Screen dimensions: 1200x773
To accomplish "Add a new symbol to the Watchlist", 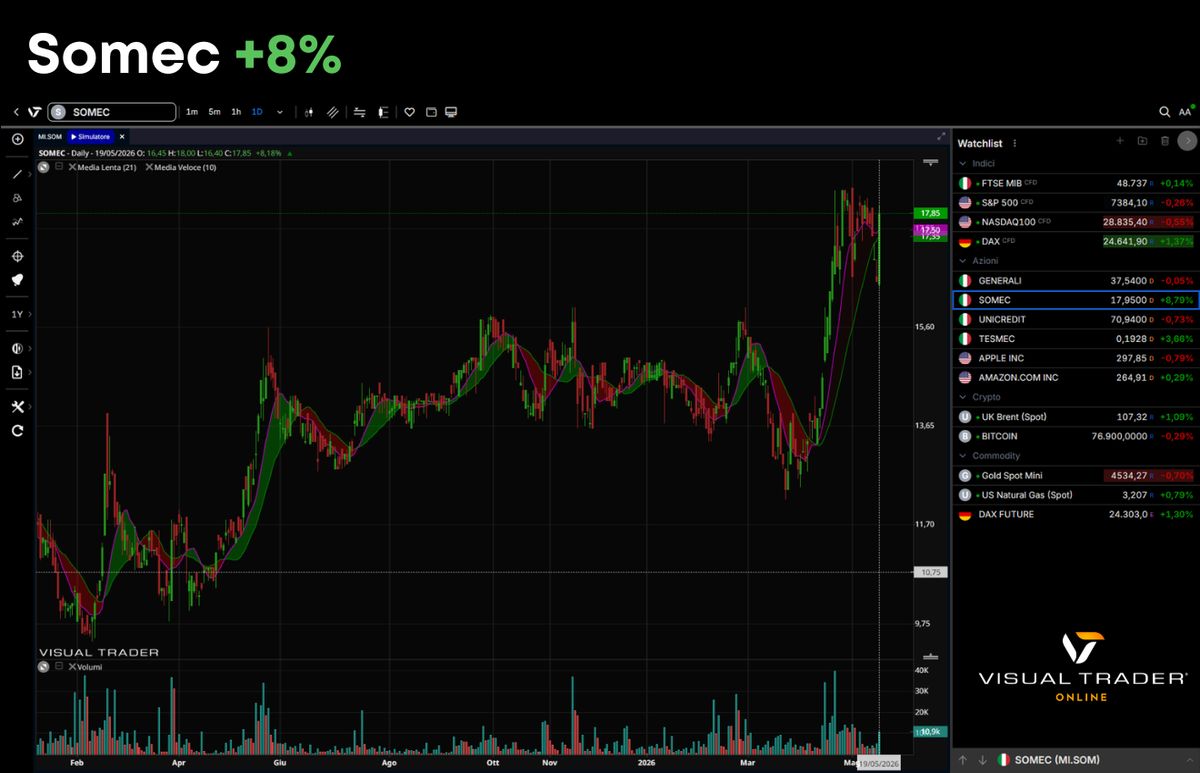I will (1120, 141).
